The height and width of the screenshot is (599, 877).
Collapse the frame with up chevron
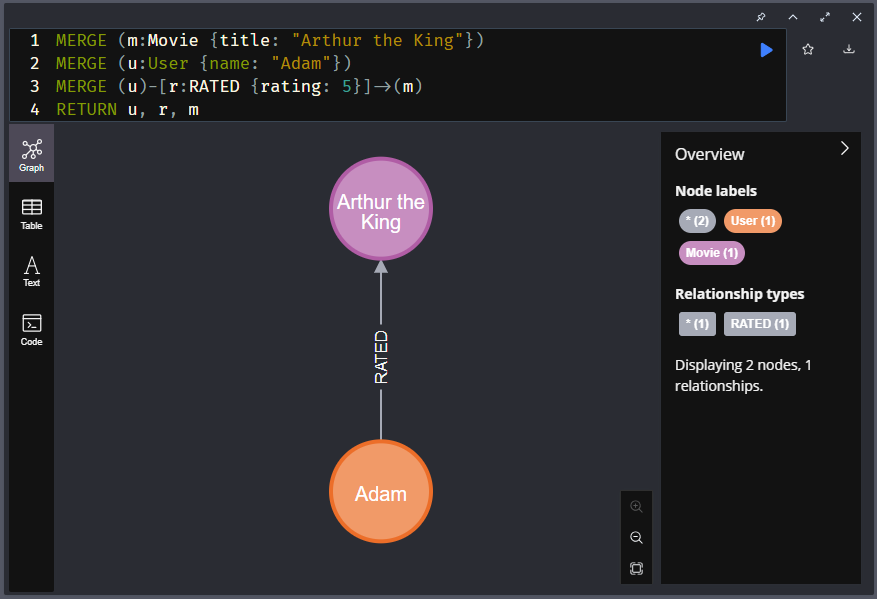(793, 17)
